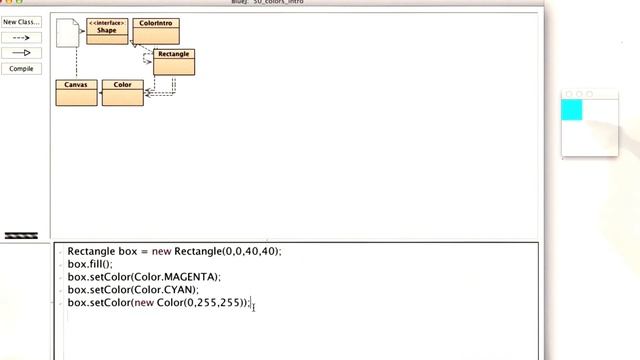Click the canvas window title bar

click(590, 94)
